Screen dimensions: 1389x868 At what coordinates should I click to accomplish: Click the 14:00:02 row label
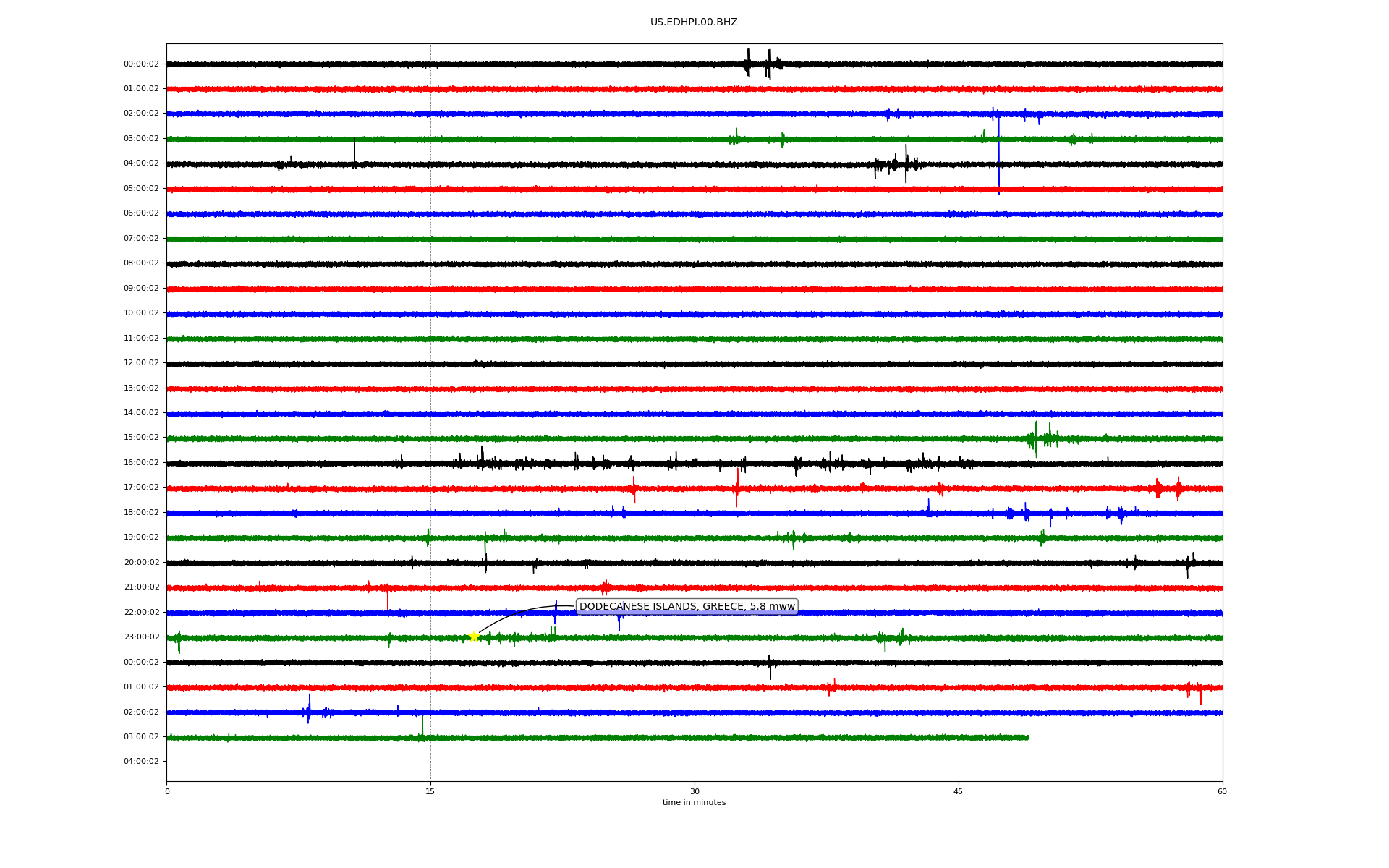click(141, 413)
